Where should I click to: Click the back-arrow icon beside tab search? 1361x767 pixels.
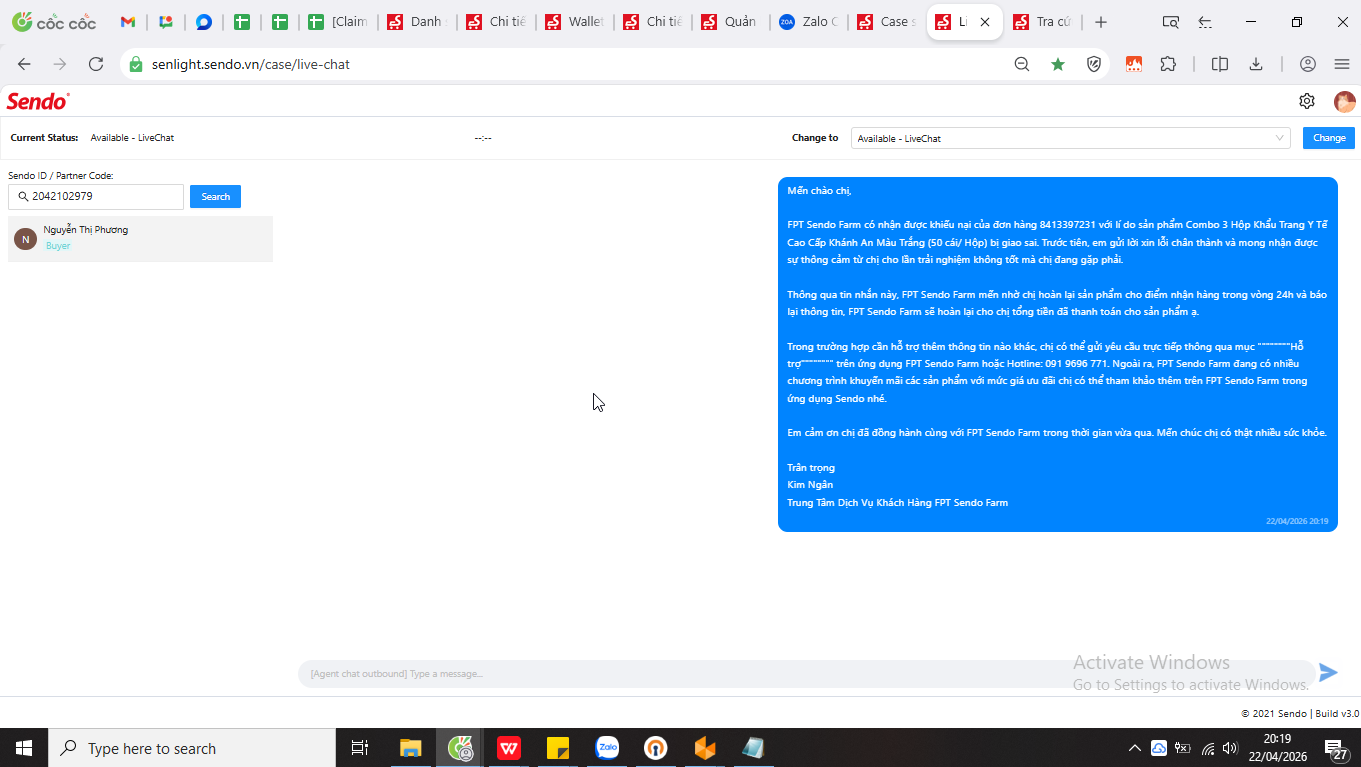click(1205, 22)
